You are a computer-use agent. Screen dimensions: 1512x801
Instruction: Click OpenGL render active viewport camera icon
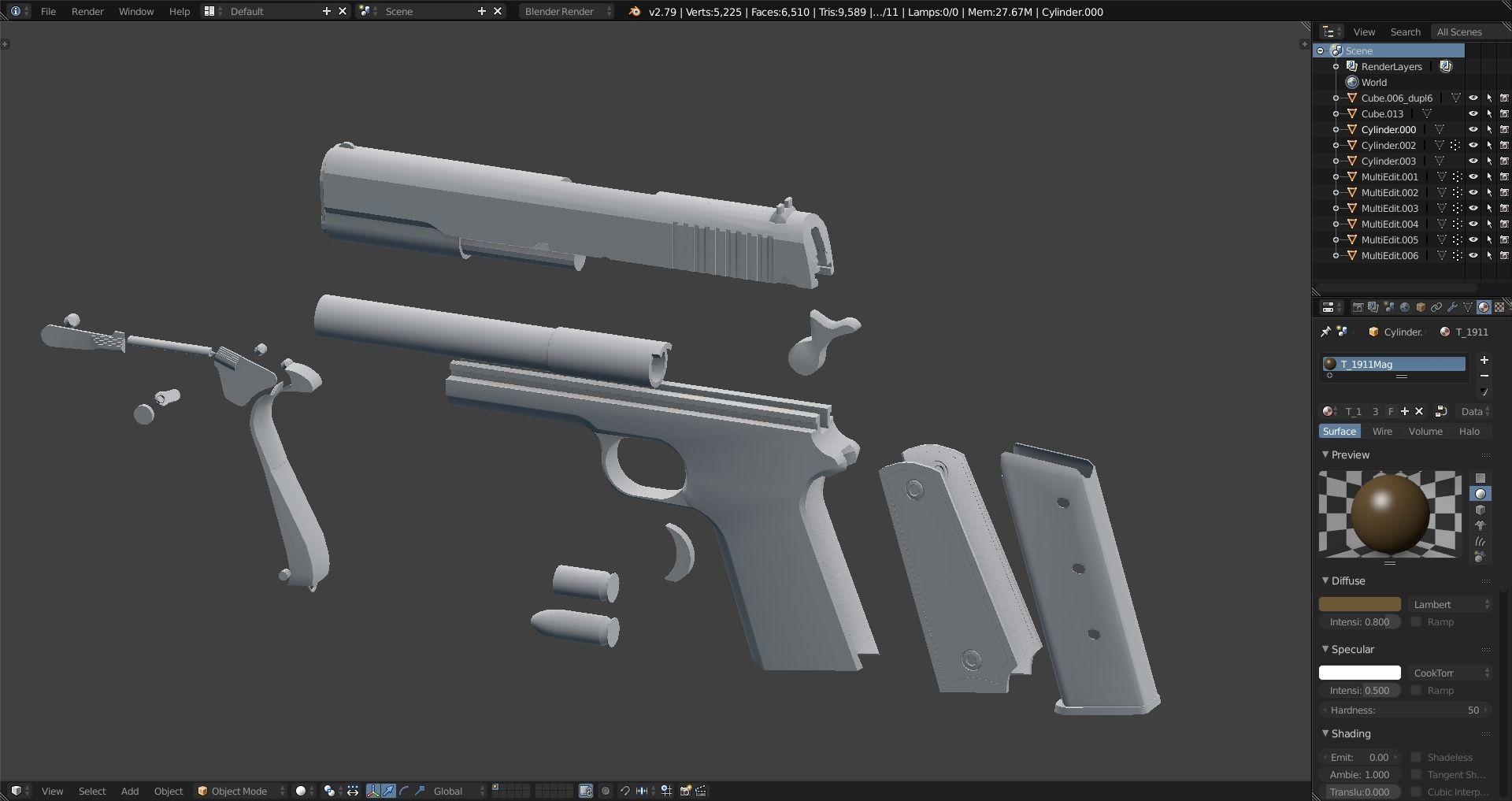(x=685, y=791)
